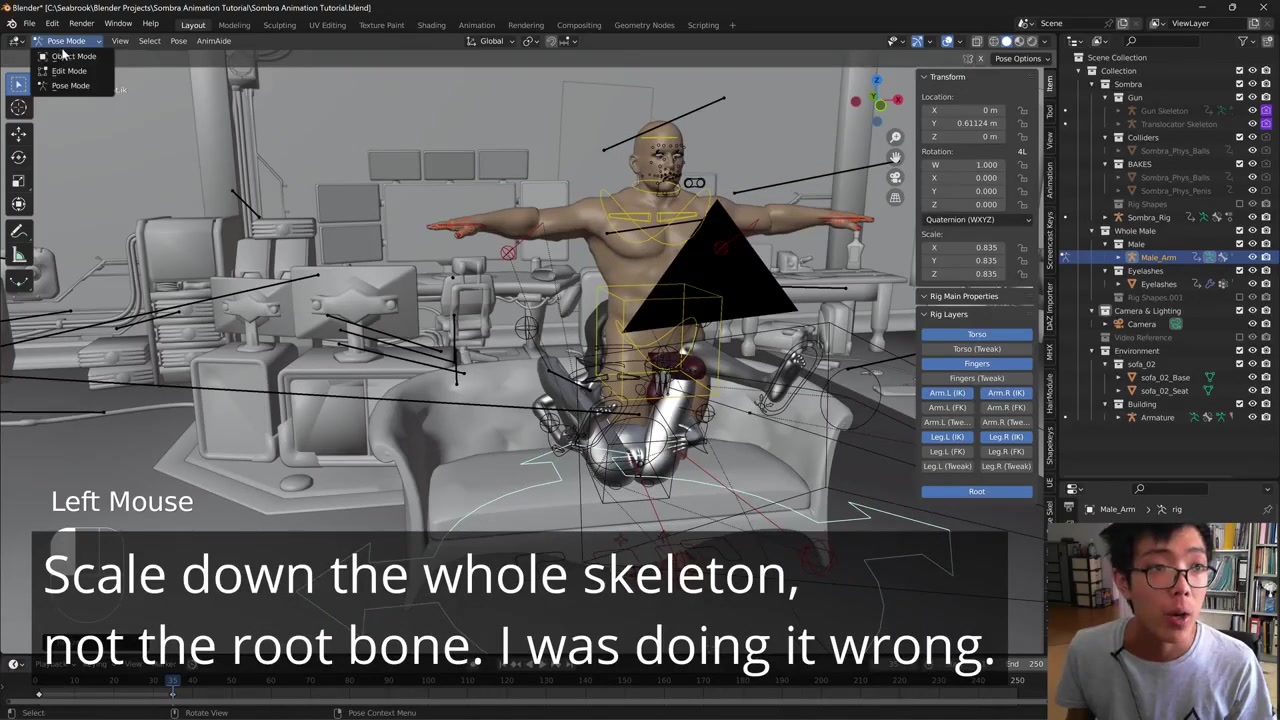1280x720 pixels.
Task: Collapse the Rig Main Properties panel
Action: [x=924, y=296]
